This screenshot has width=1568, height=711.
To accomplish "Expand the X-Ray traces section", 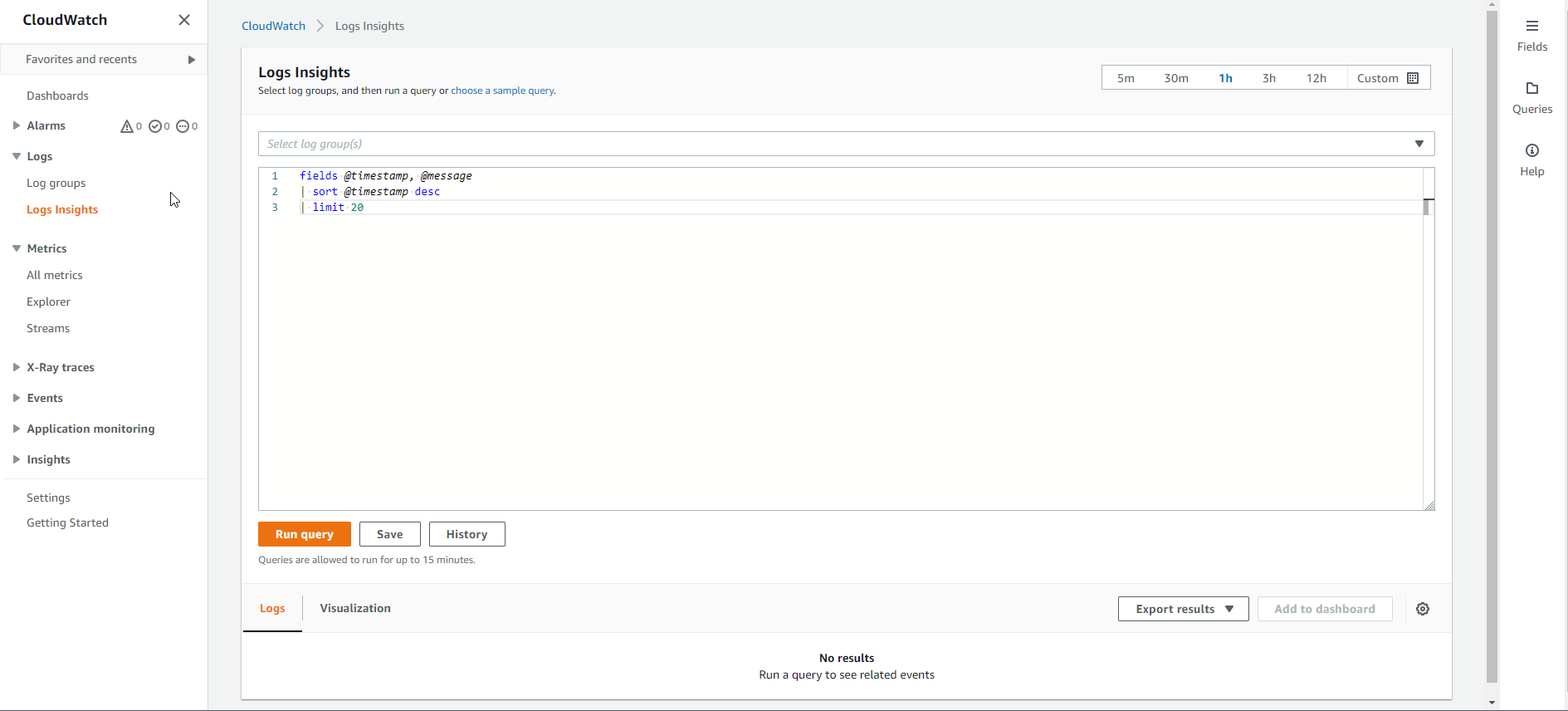I will click(x=17, y=367).
